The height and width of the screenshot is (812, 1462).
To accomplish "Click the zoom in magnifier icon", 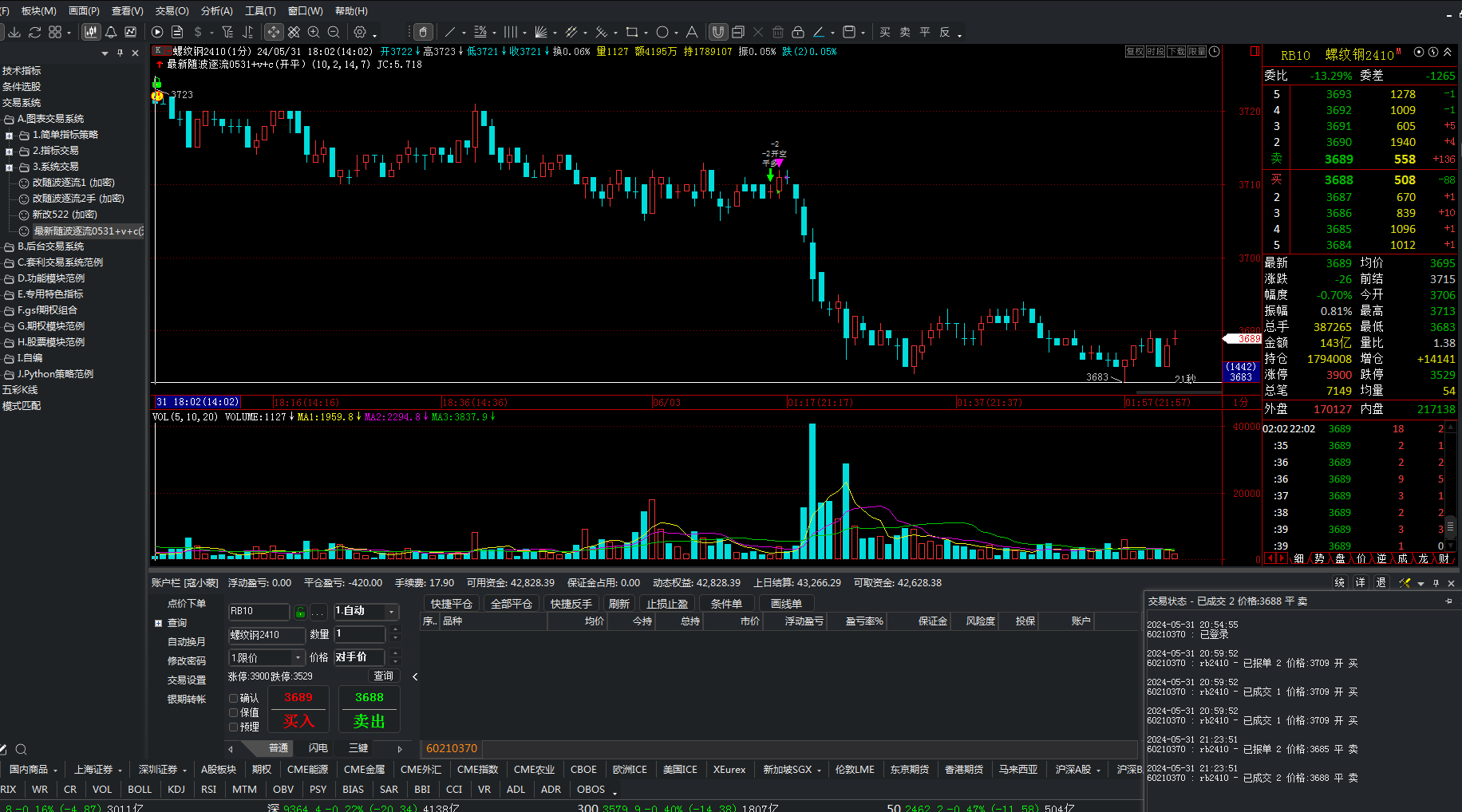I will pyautogui.click(x=314, y=32).
